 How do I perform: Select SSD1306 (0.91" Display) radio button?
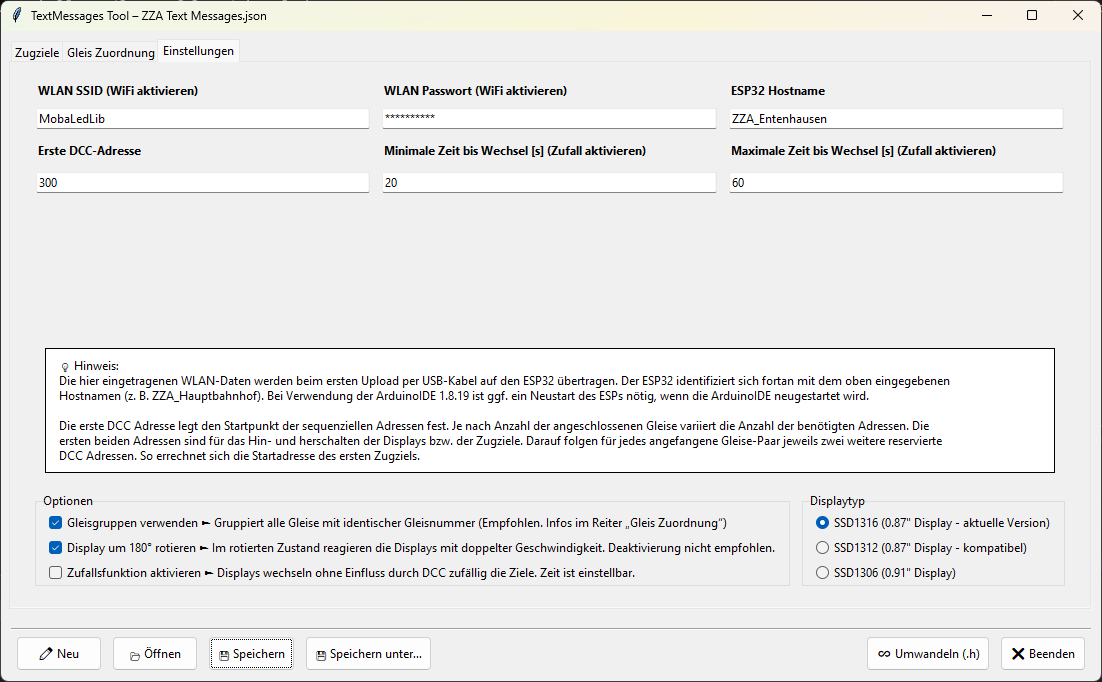point(823,573)
